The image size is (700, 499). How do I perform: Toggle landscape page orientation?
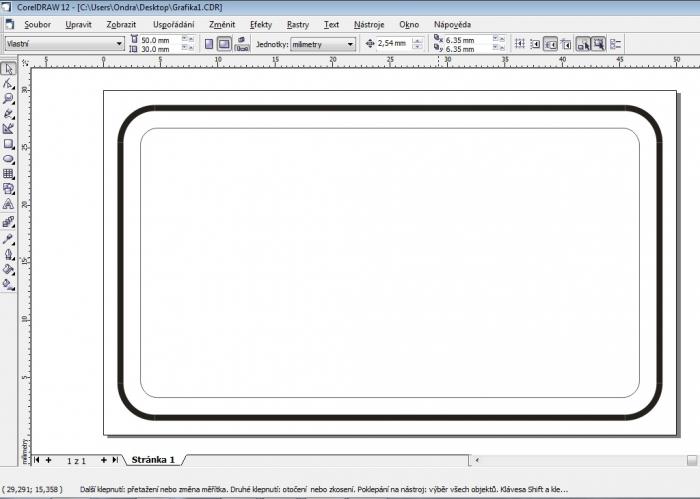tap(224, 44)
